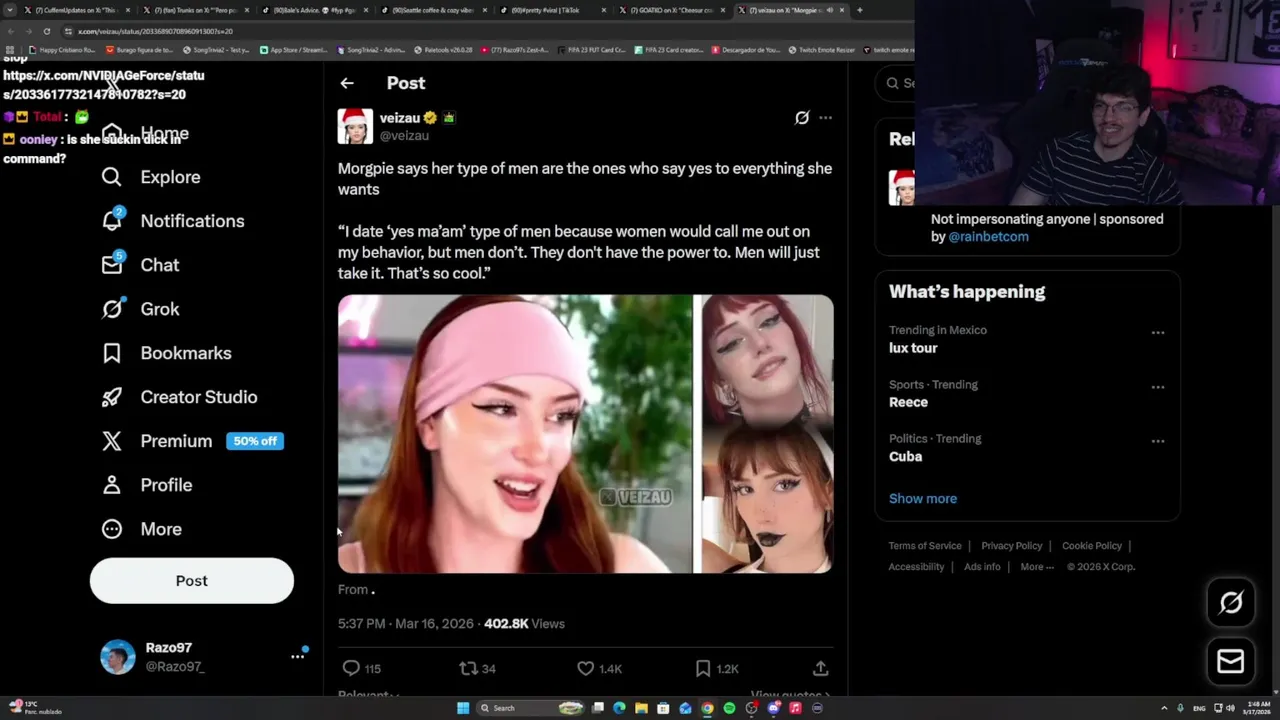Click the browser address bar URL
The image size is (1280, 720).
coord(155,31)
